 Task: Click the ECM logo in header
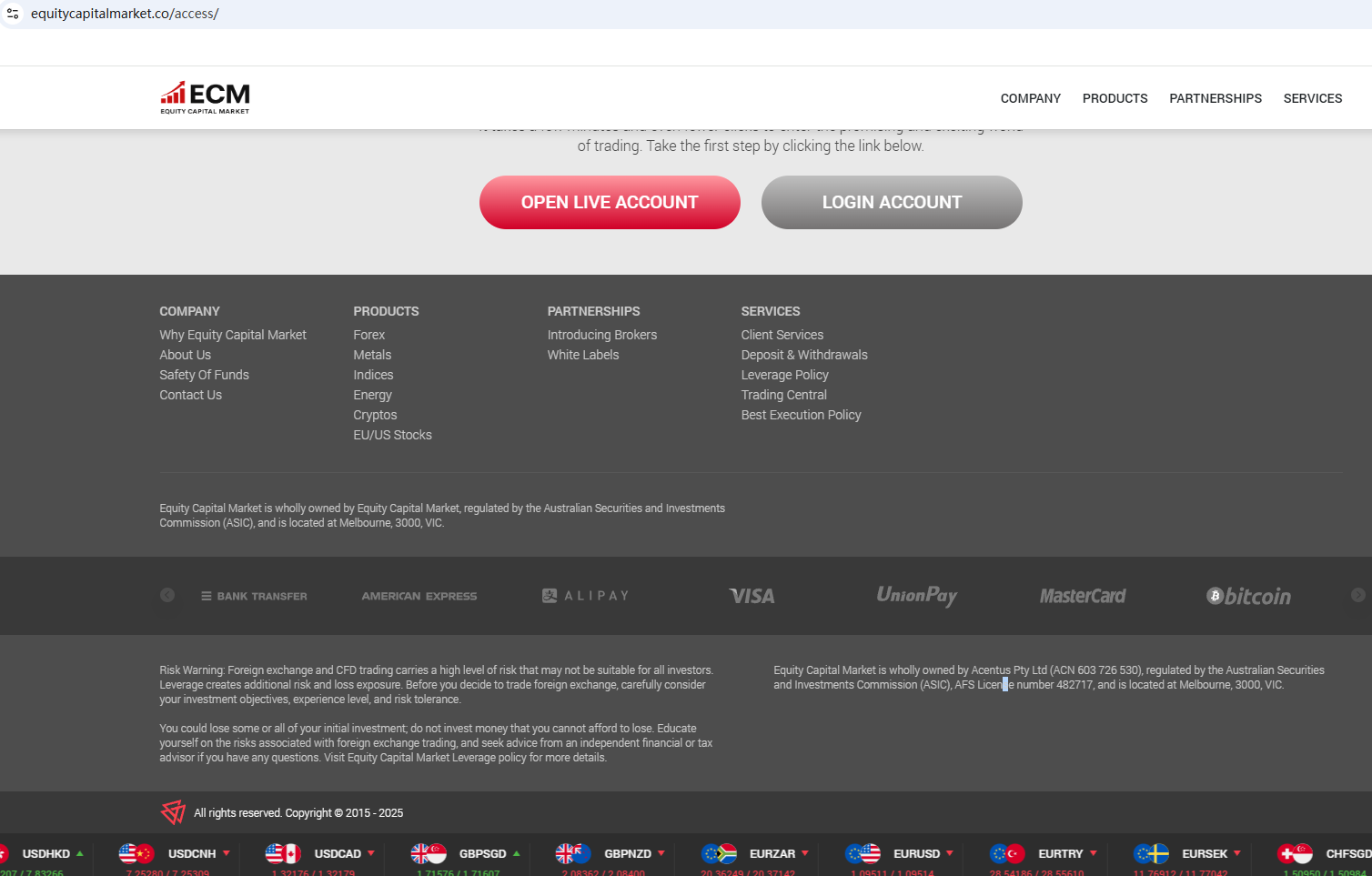pyautogui.click(x=205, y=97)
